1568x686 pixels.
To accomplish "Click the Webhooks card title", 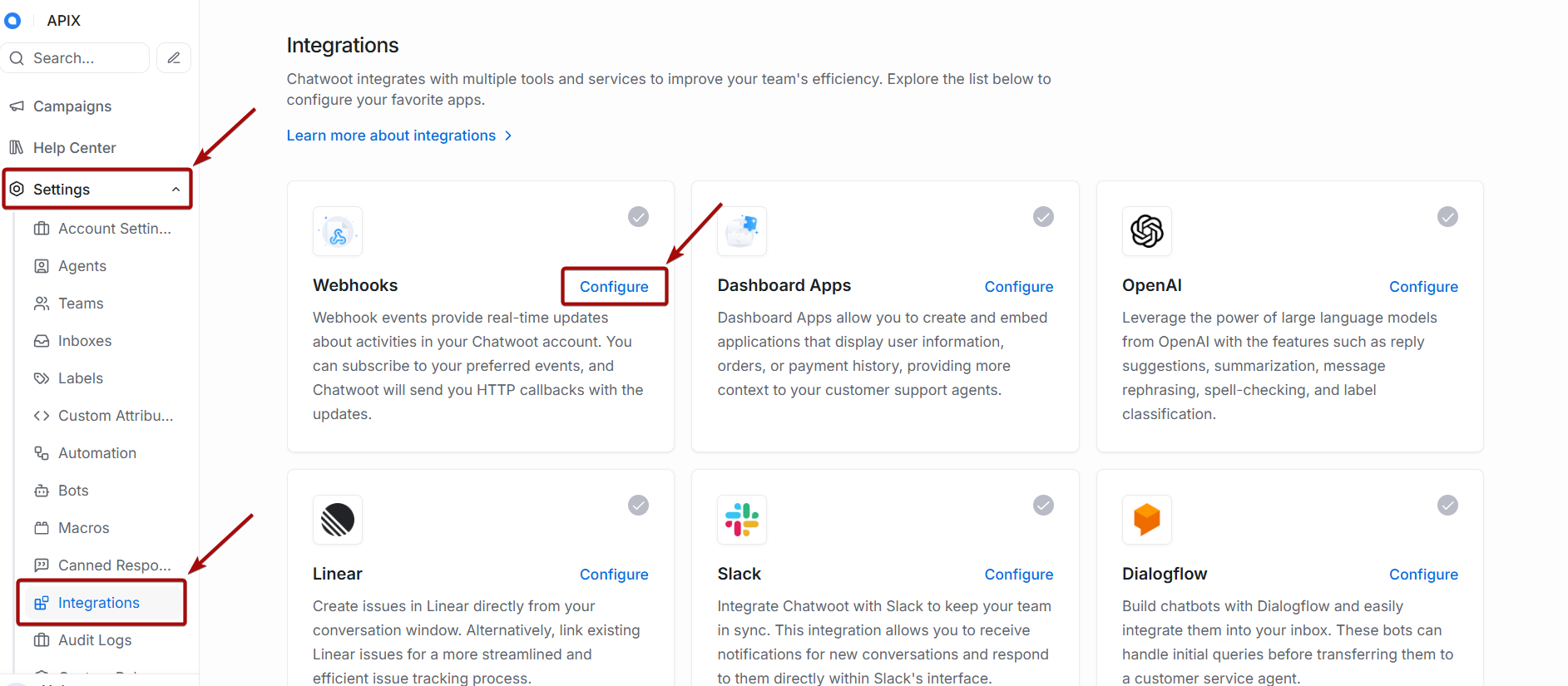I will click(x=355, y=285).
